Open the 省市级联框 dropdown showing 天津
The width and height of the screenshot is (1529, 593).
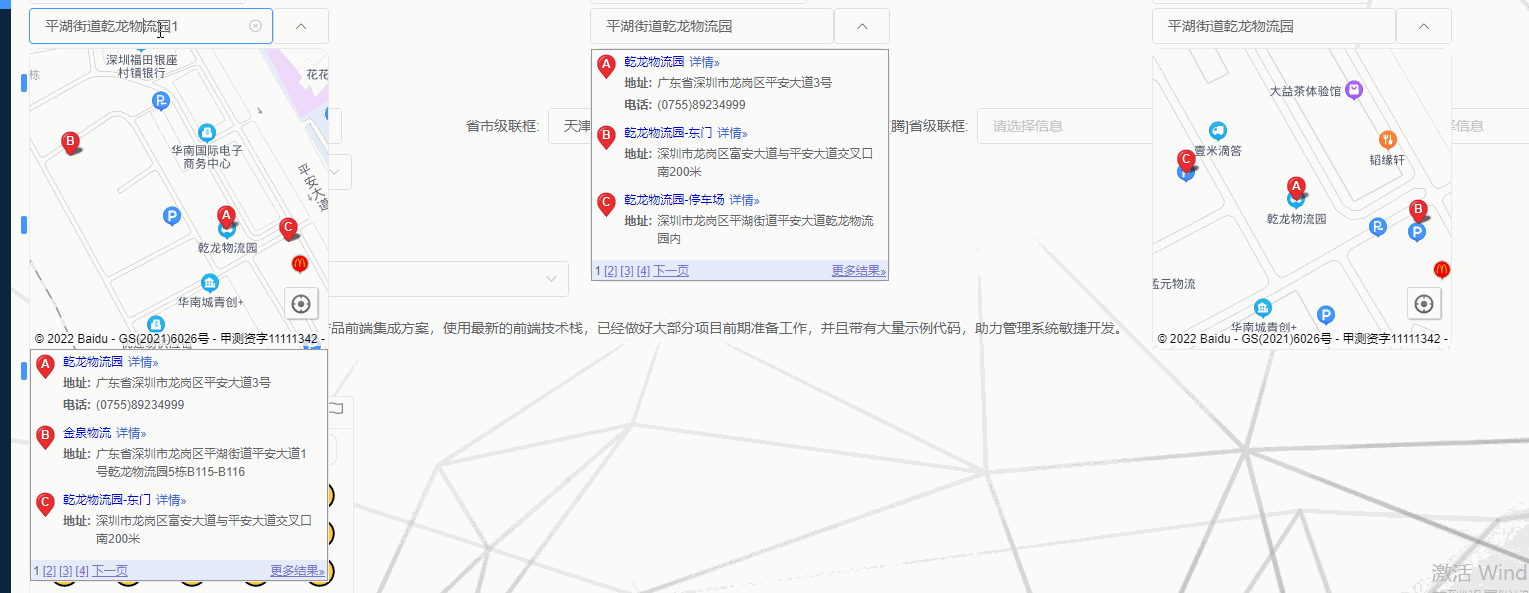click(x=569, y=126)
